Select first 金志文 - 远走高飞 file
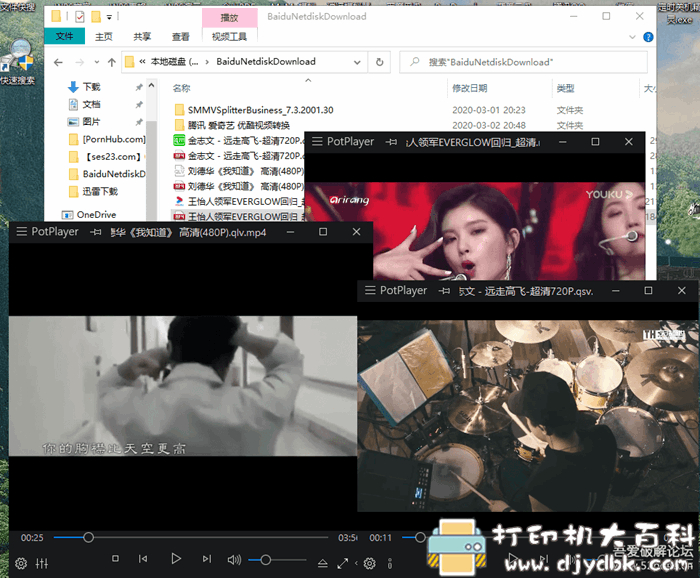 (238, 141)
